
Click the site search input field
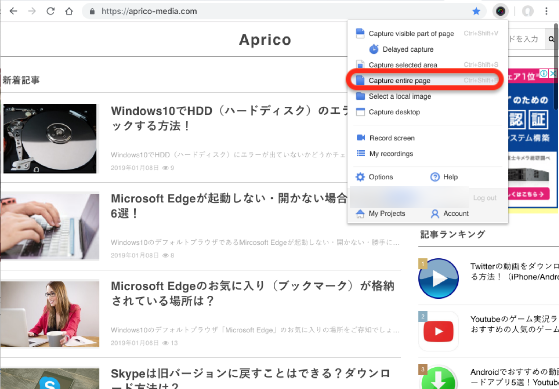coord(526,39)
